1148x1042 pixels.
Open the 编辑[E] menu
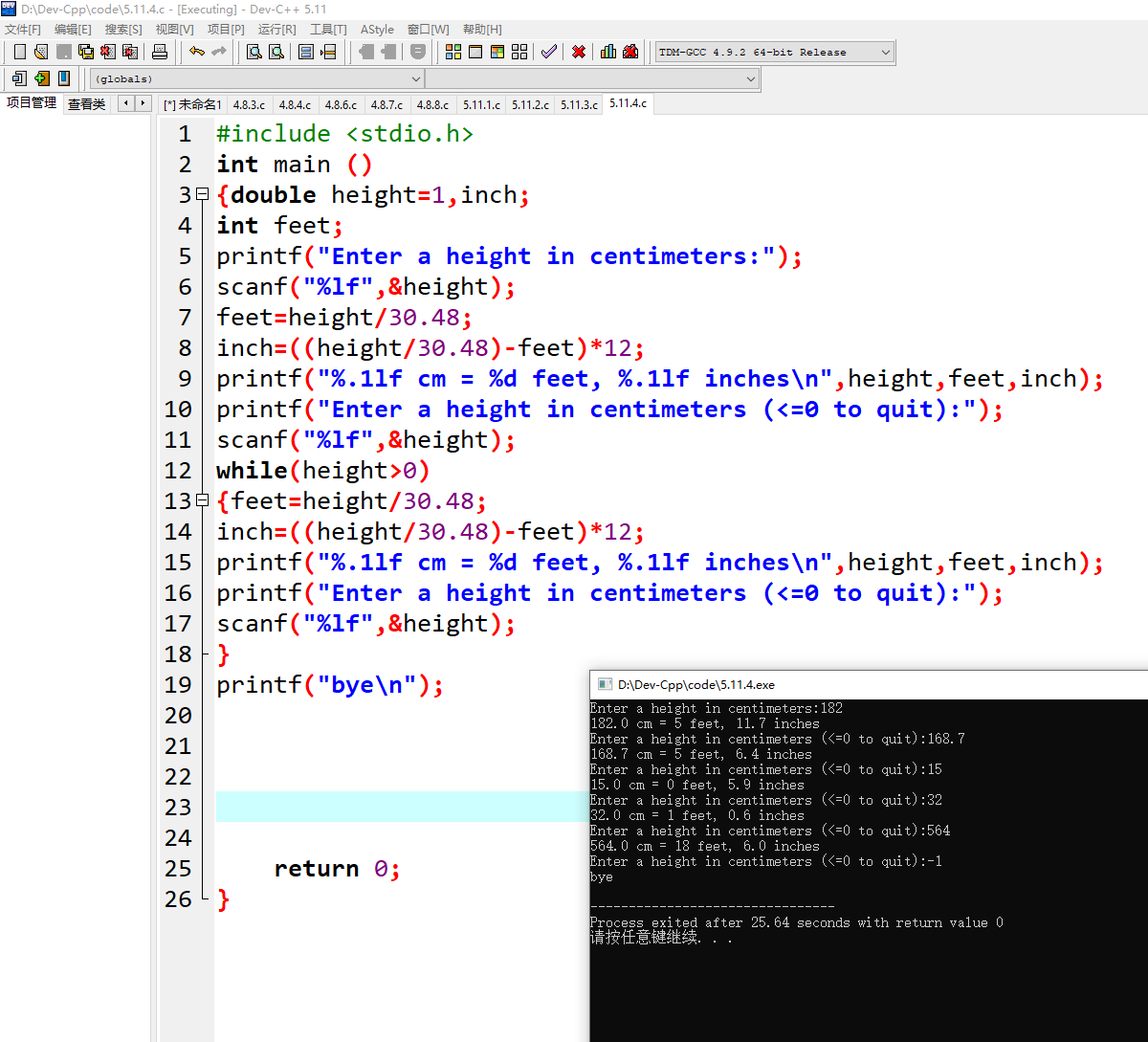pyautogui.click(x=73, y=29)
